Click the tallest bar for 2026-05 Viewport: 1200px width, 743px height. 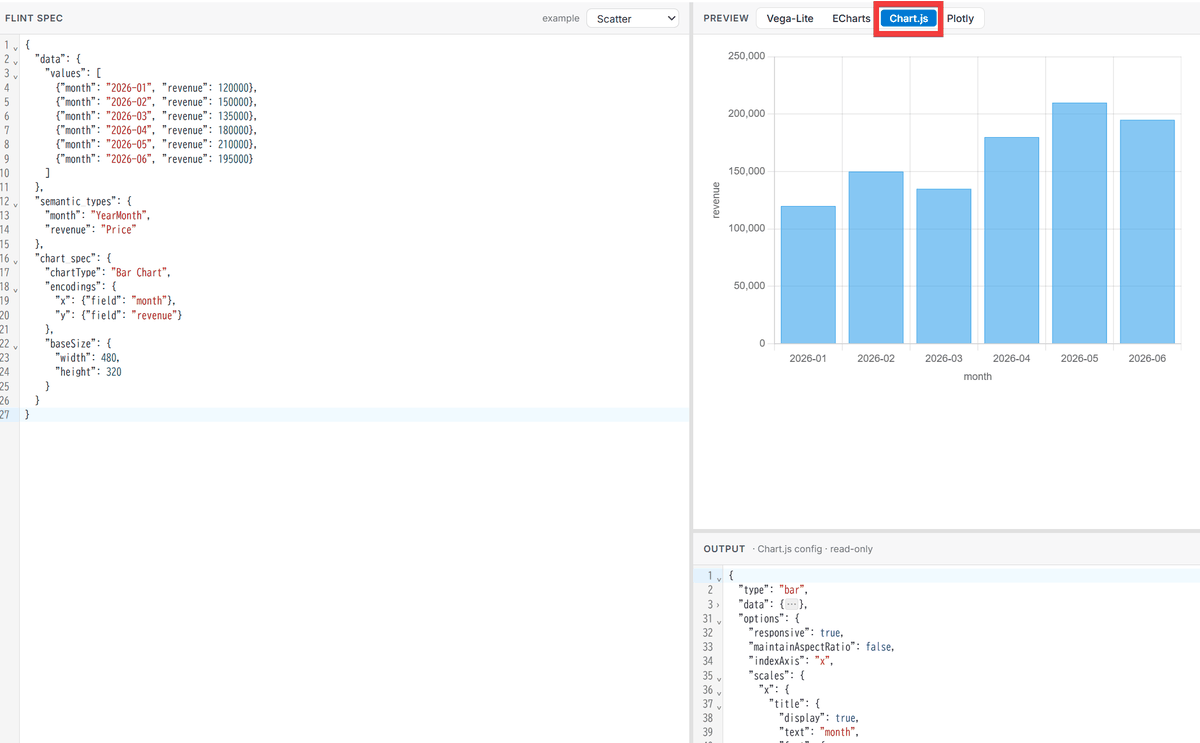tap(1079, 223)
